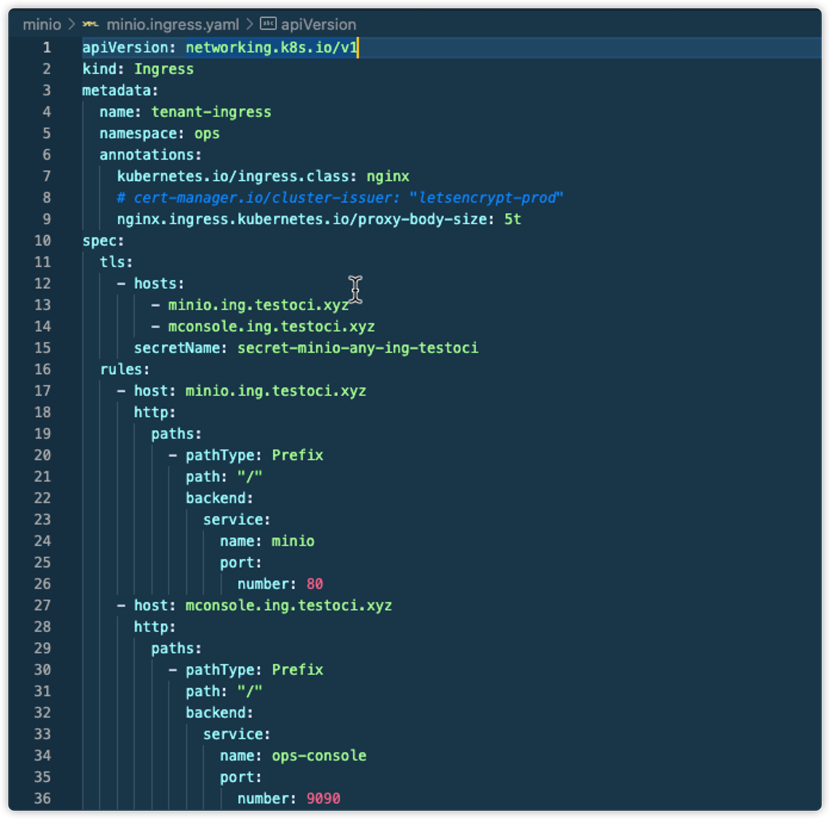Click the apiVersion symbol icon in breadcrumb
This screenshot has height=819, width=830.
[x=268, y=24]
